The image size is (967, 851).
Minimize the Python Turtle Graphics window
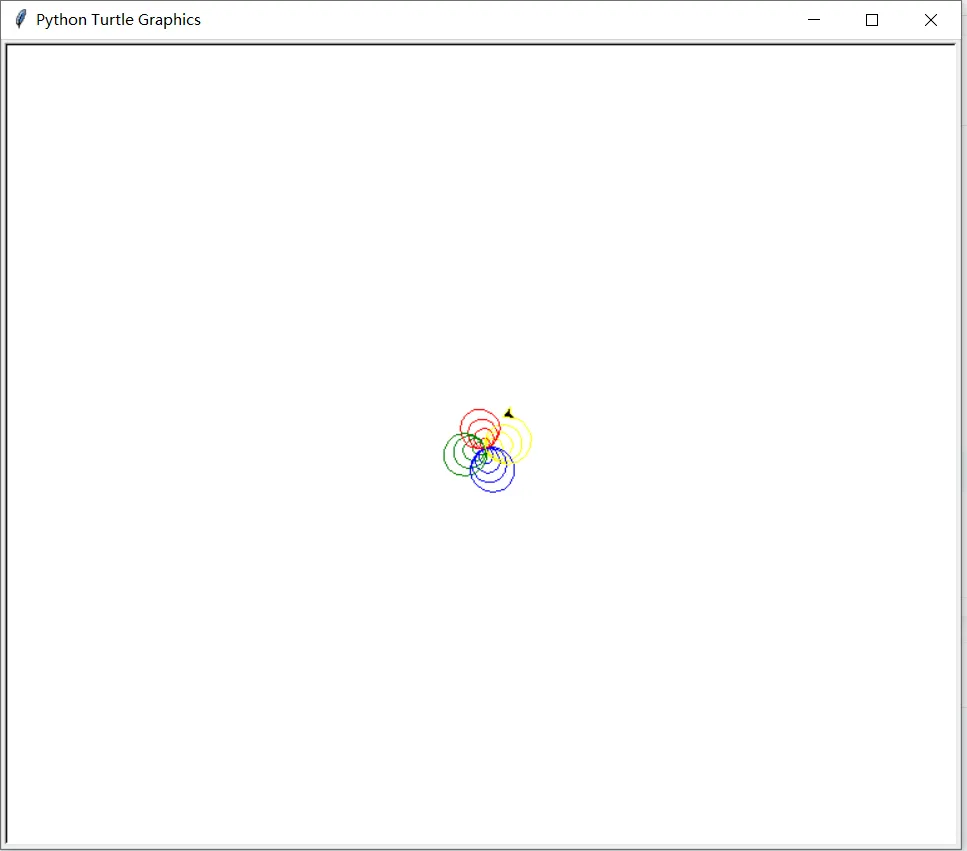pos(813,20)
